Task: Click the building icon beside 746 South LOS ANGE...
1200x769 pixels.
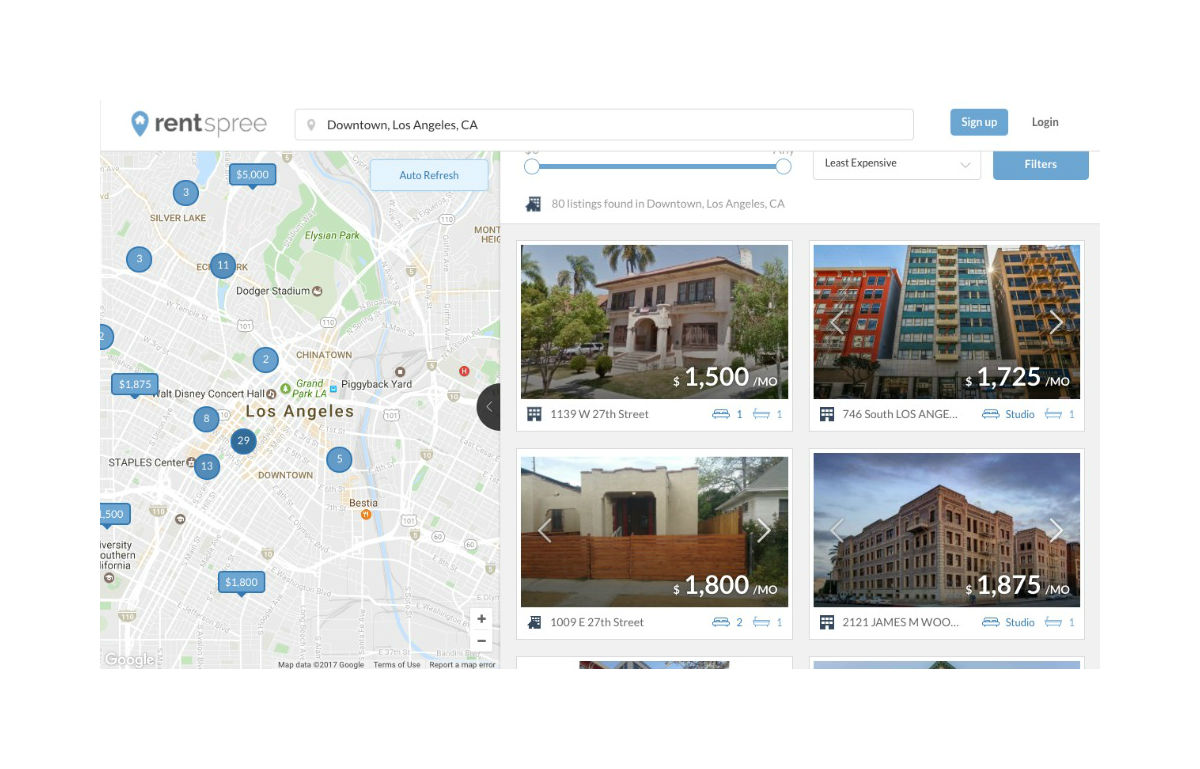Action: [827, 413]
